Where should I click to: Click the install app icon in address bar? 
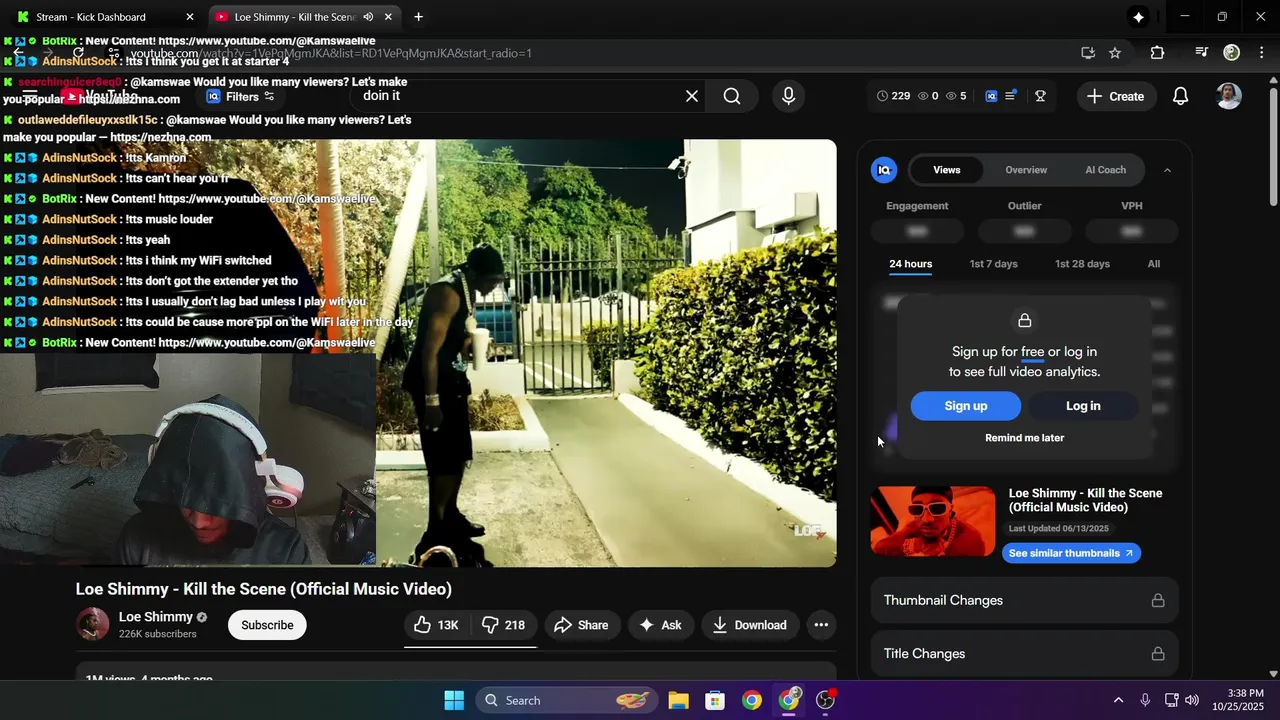tap(1088, 53)
